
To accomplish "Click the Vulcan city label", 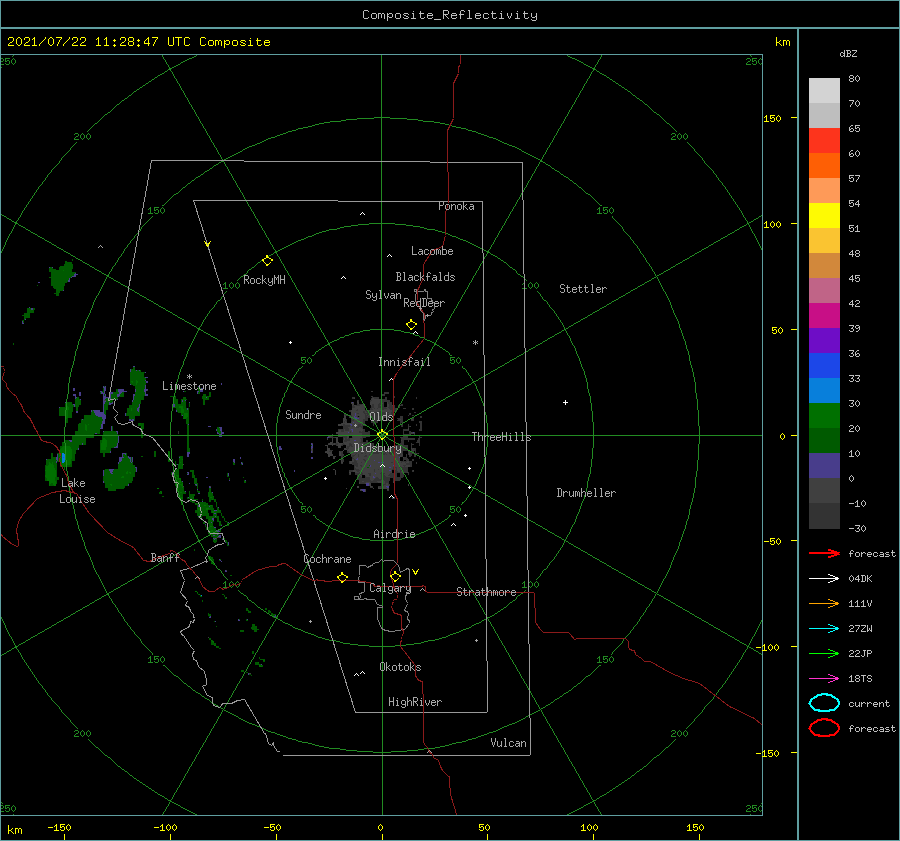I will click(x=509, y=743).
